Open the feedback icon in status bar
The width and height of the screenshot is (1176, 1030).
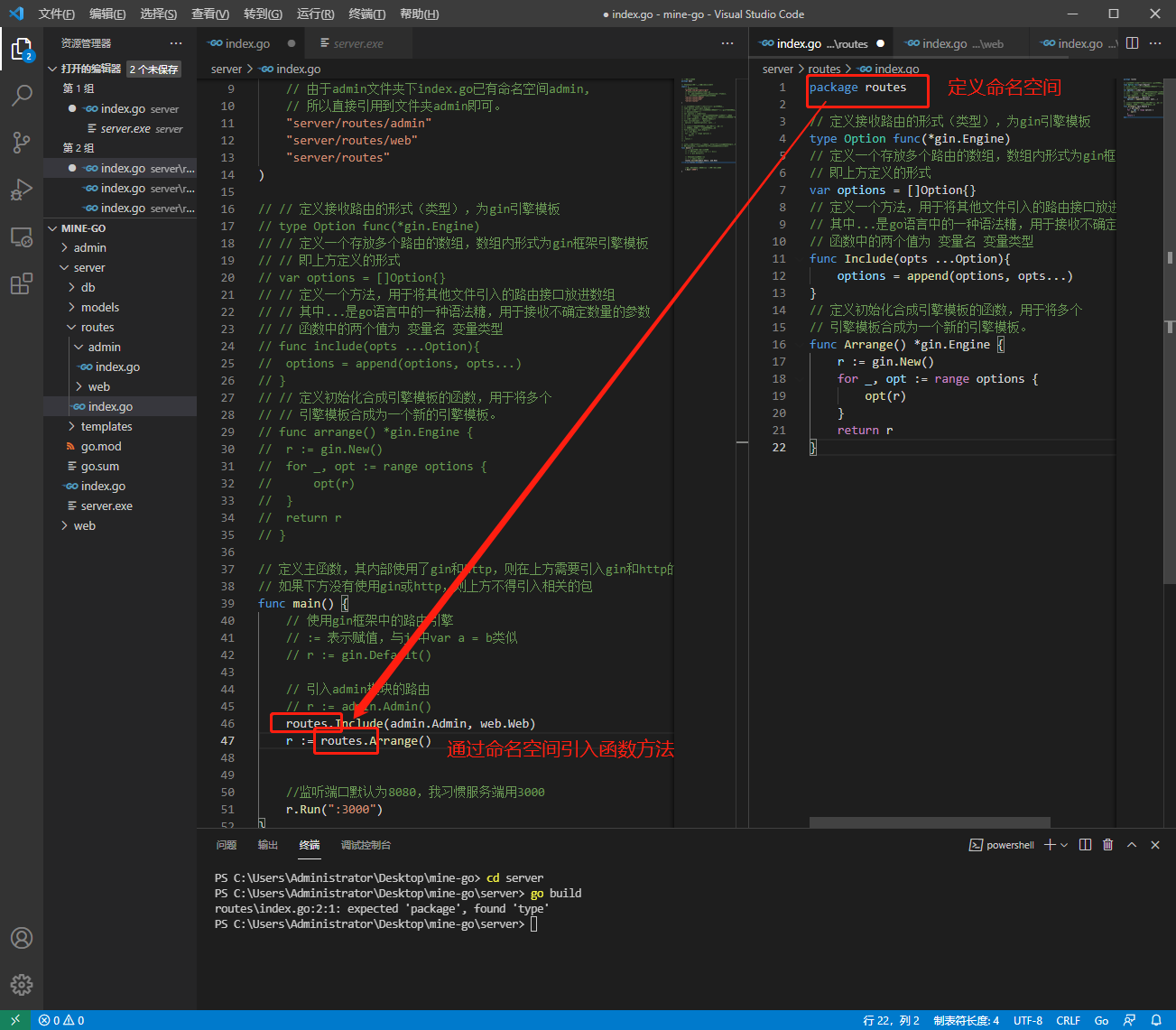pos(1129,1020)
